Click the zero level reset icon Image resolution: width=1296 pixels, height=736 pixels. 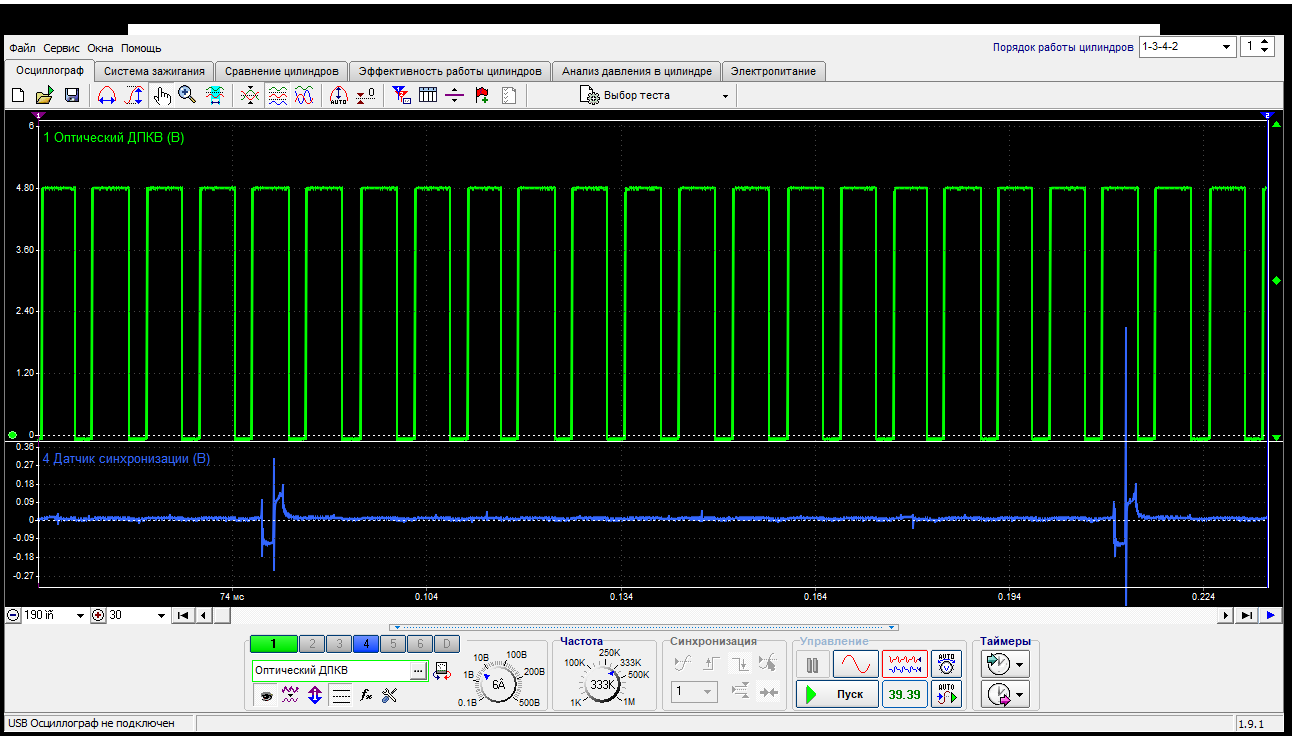(x=366, y=95)
